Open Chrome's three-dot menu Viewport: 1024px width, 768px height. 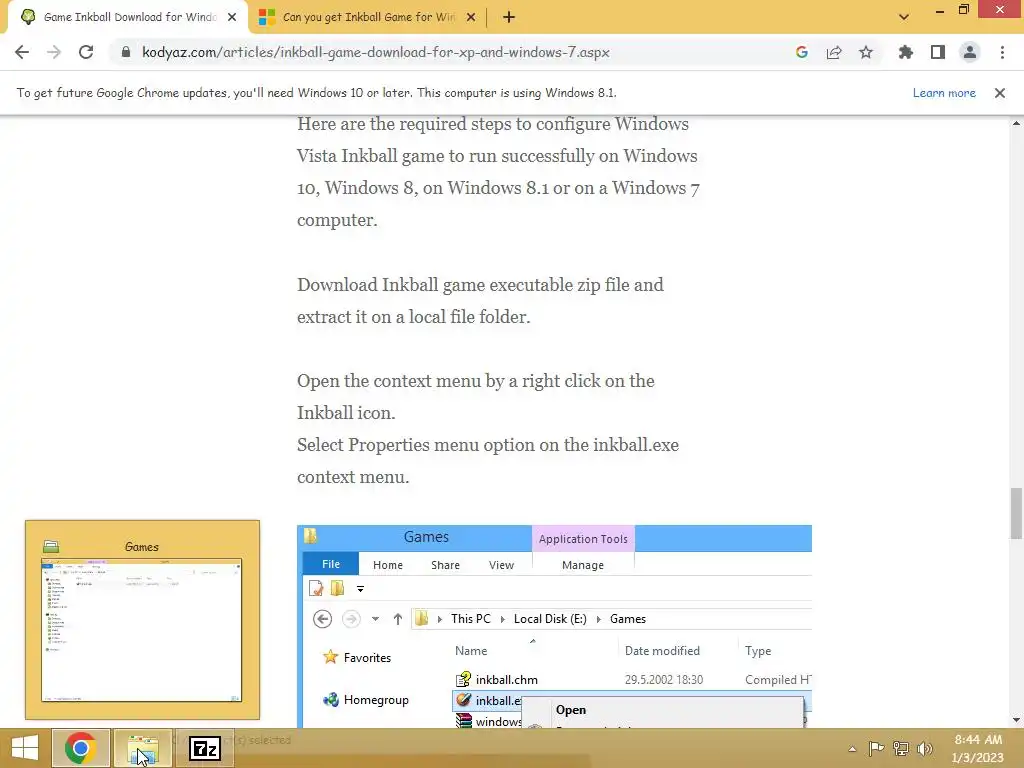(x=1002, y=52)
